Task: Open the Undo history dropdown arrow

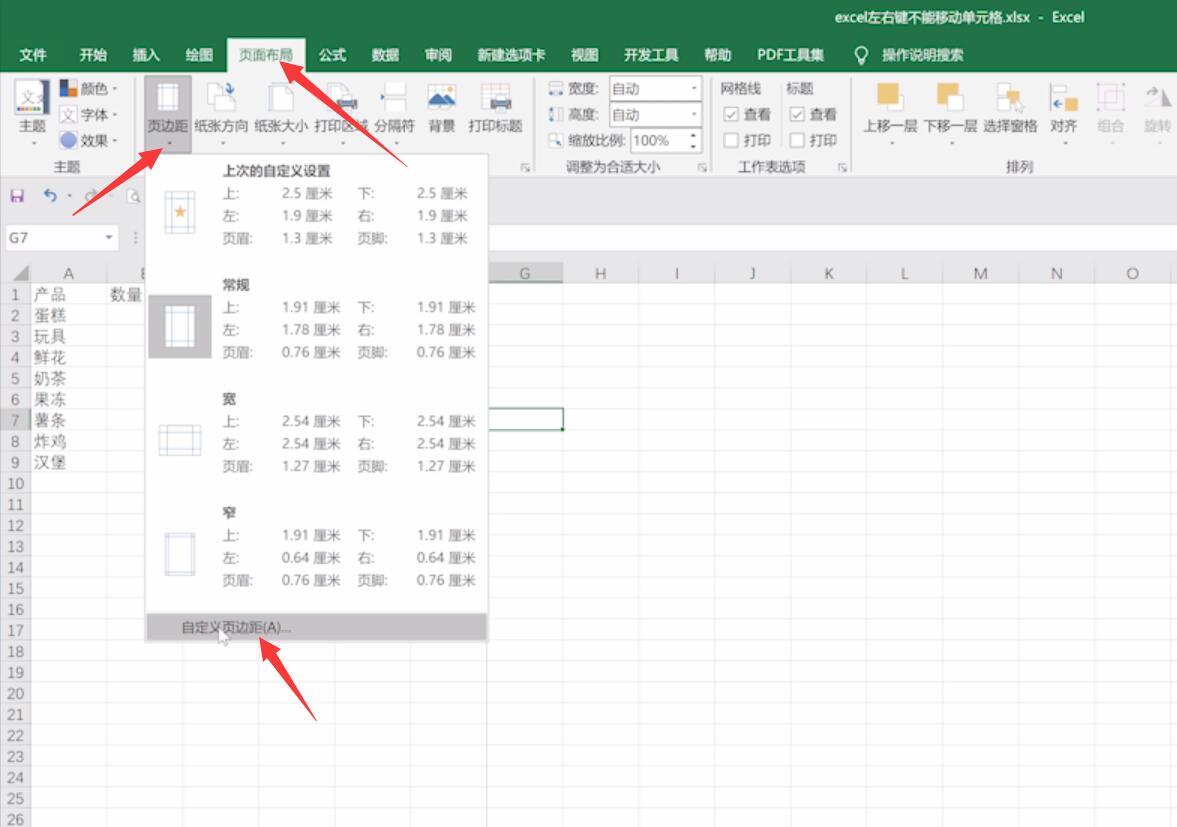Action: pos(70,197)
